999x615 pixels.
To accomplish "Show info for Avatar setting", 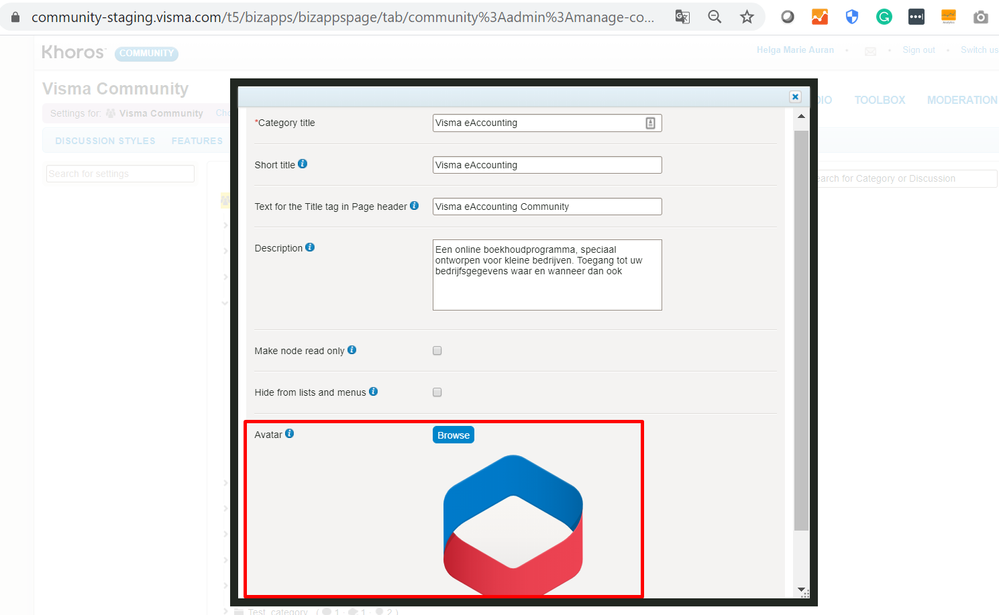I will (289, 433).
